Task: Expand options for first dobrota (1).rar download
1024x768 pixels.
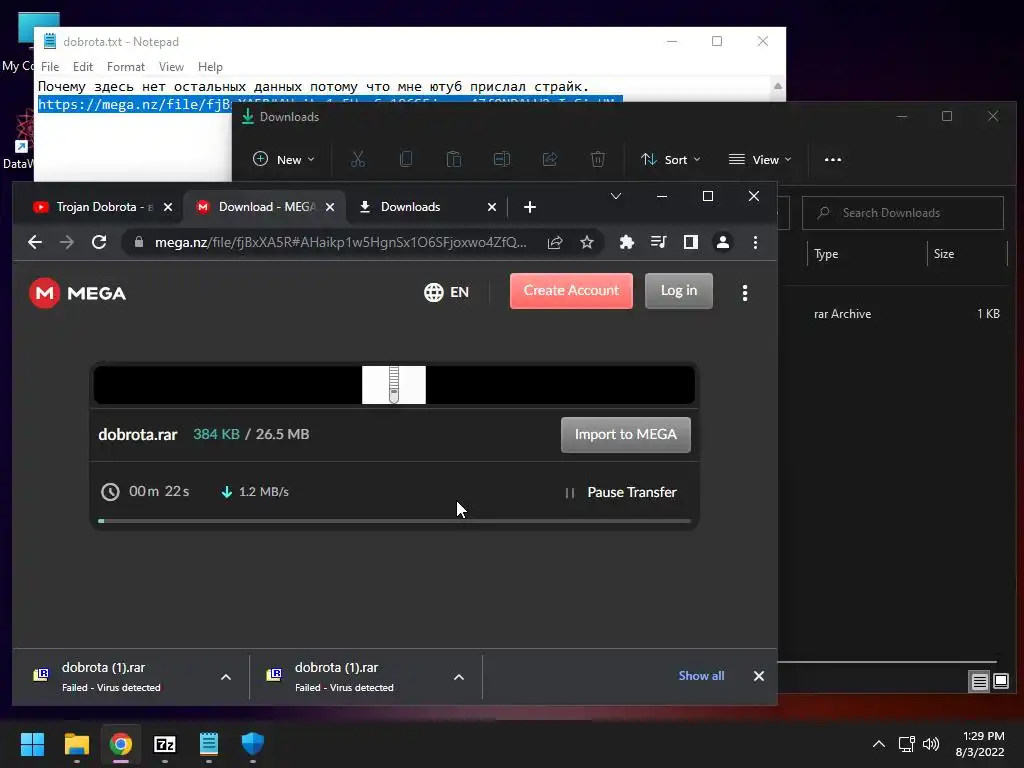Action: 225,677
